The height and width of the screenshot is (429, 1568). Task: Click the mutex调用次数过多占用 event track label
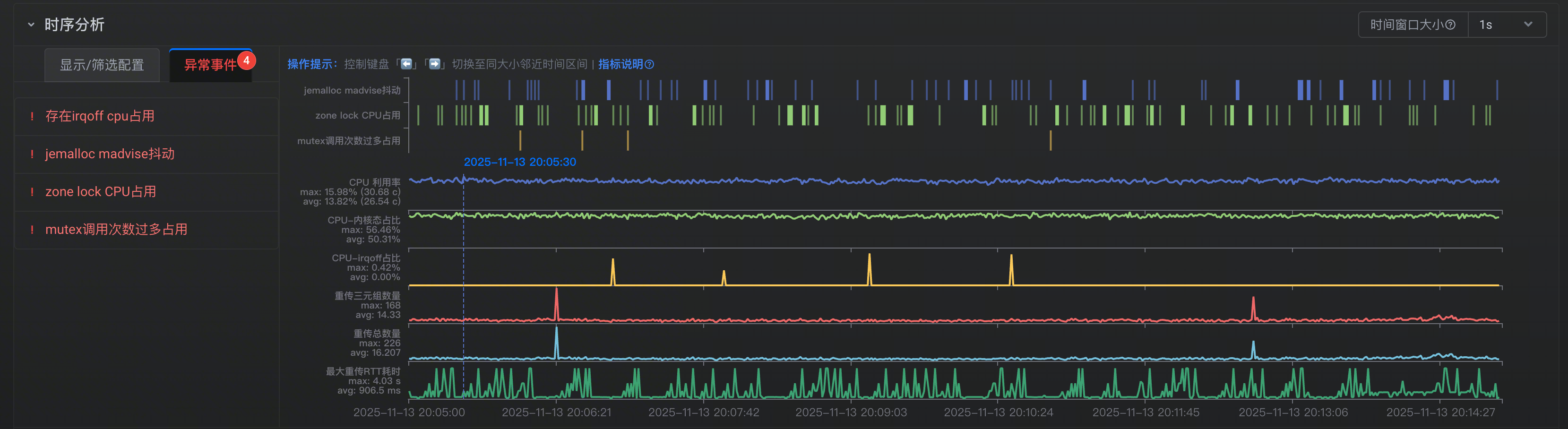[349, 141]
